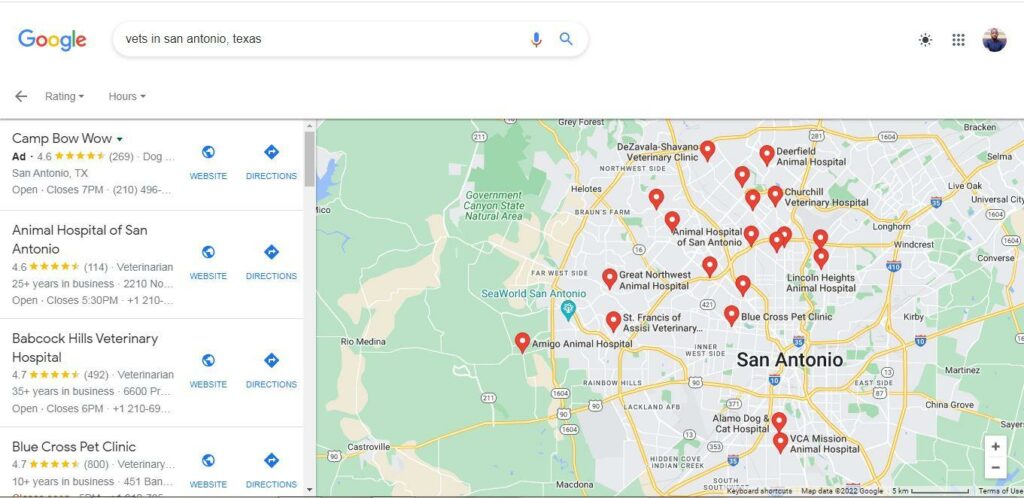Image resolution: width=1024 pixels, height=498 pixels.
Task: Click Lincoln Heights Animal Hospital pin
Action: click(x=821, y=258)
